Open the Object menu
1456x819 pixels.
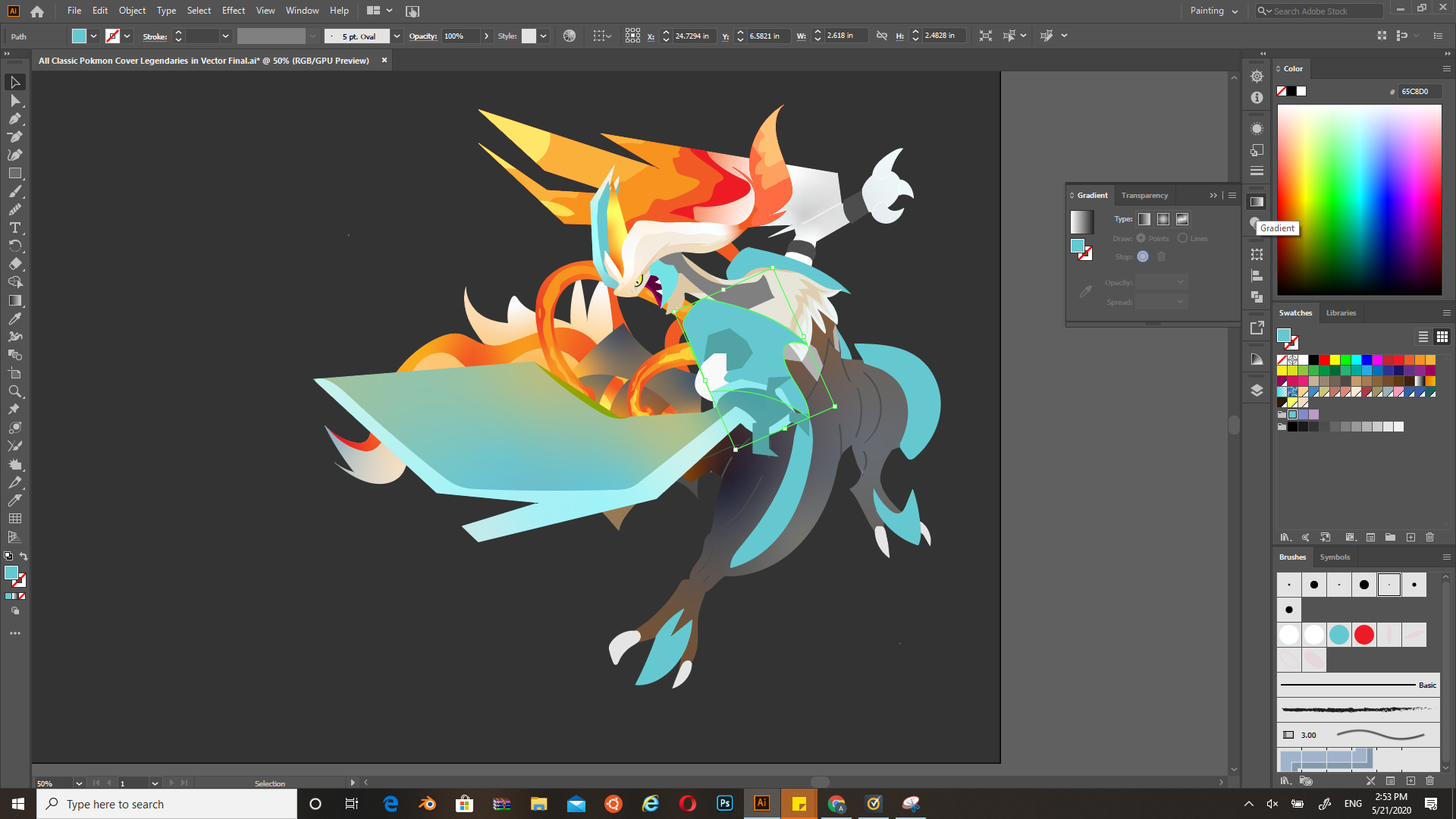[x=132, y=11]
